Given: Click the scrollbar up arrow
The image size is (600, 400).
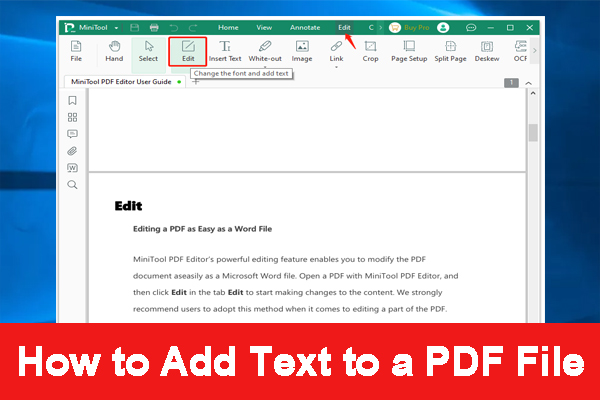Looking at the screenshot, I should tap(533, 93).
